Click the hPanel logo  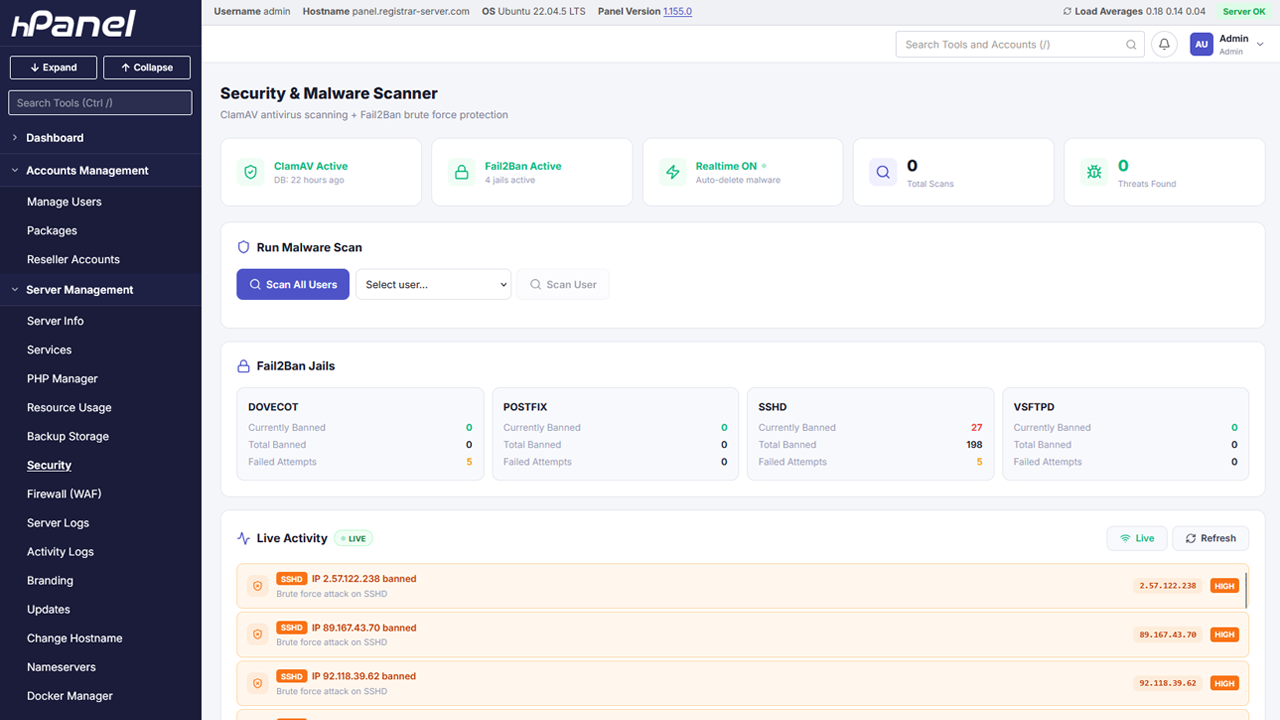(73, 25)
